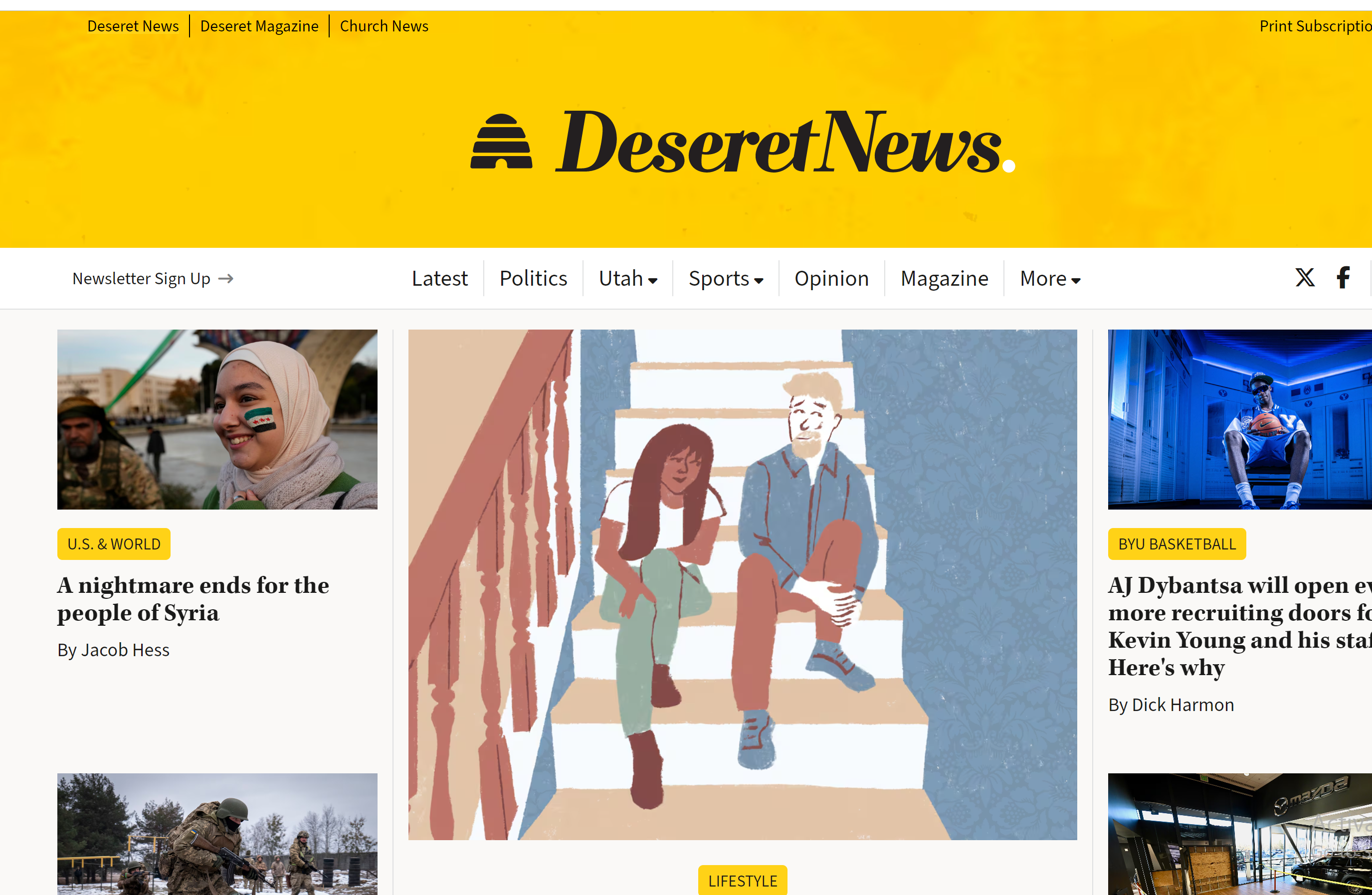Click the beehive logo icon
Image resolution: width=1372 pixels, height=895 pixels.
pos(501,141)
